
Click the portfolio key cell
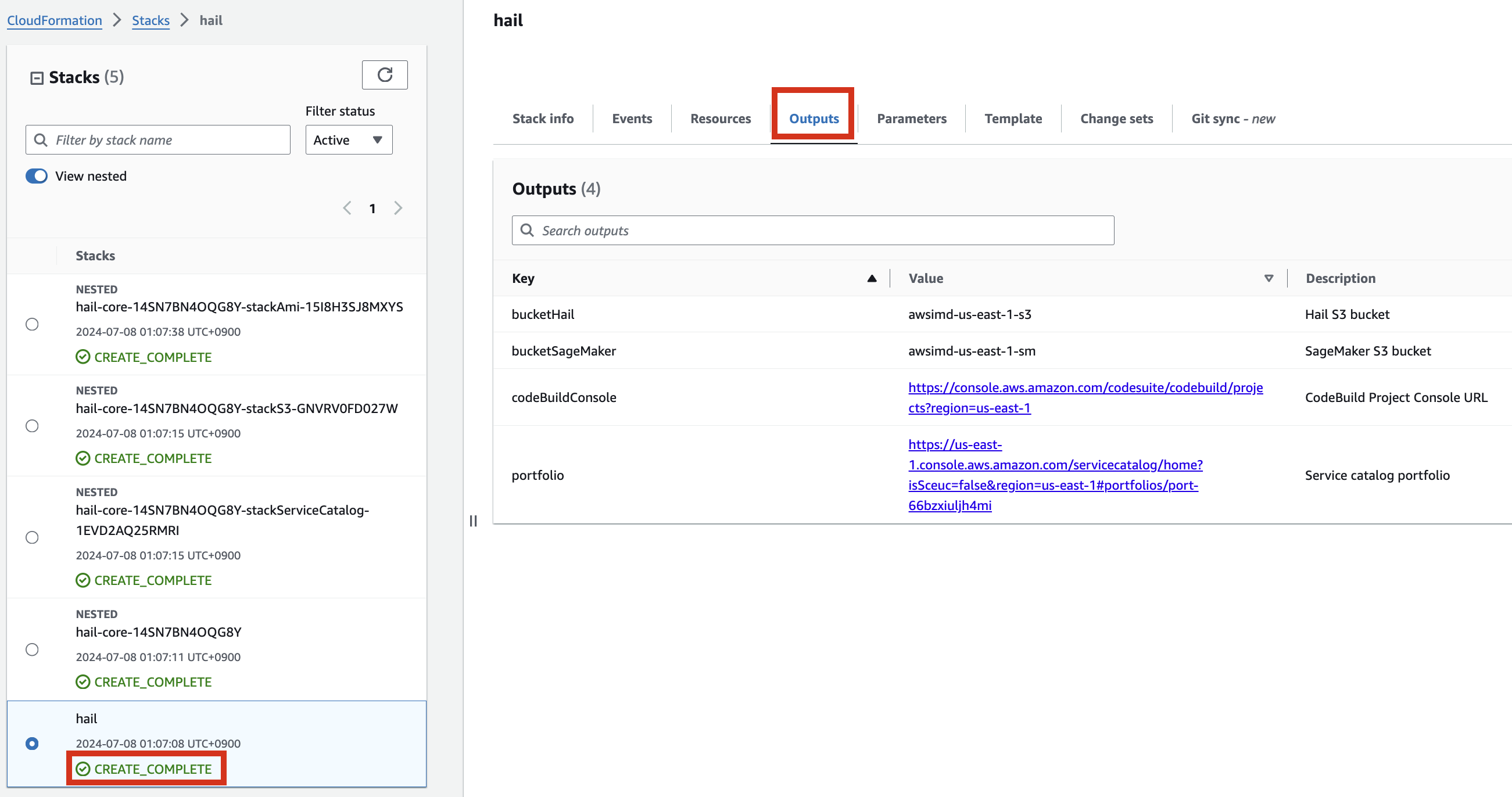click(538, 475)
